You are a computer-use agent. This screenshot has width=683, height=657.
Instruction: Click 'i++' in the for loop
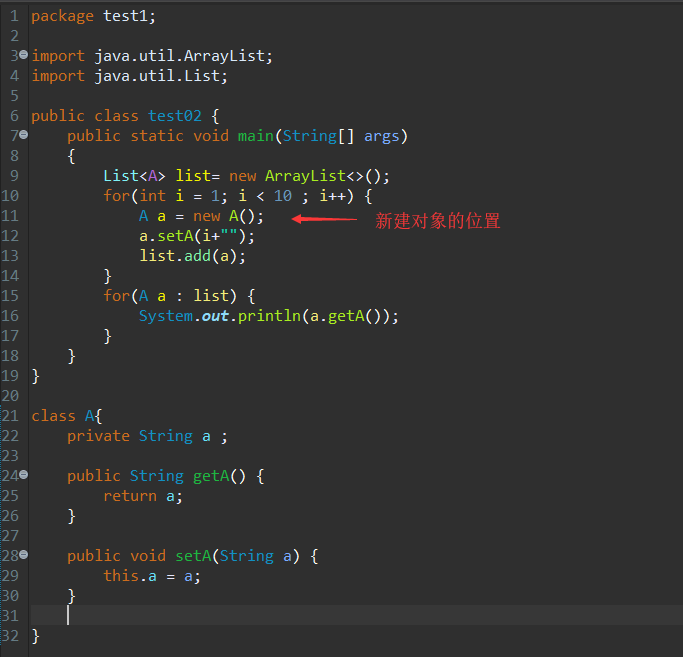pos(332,196)
